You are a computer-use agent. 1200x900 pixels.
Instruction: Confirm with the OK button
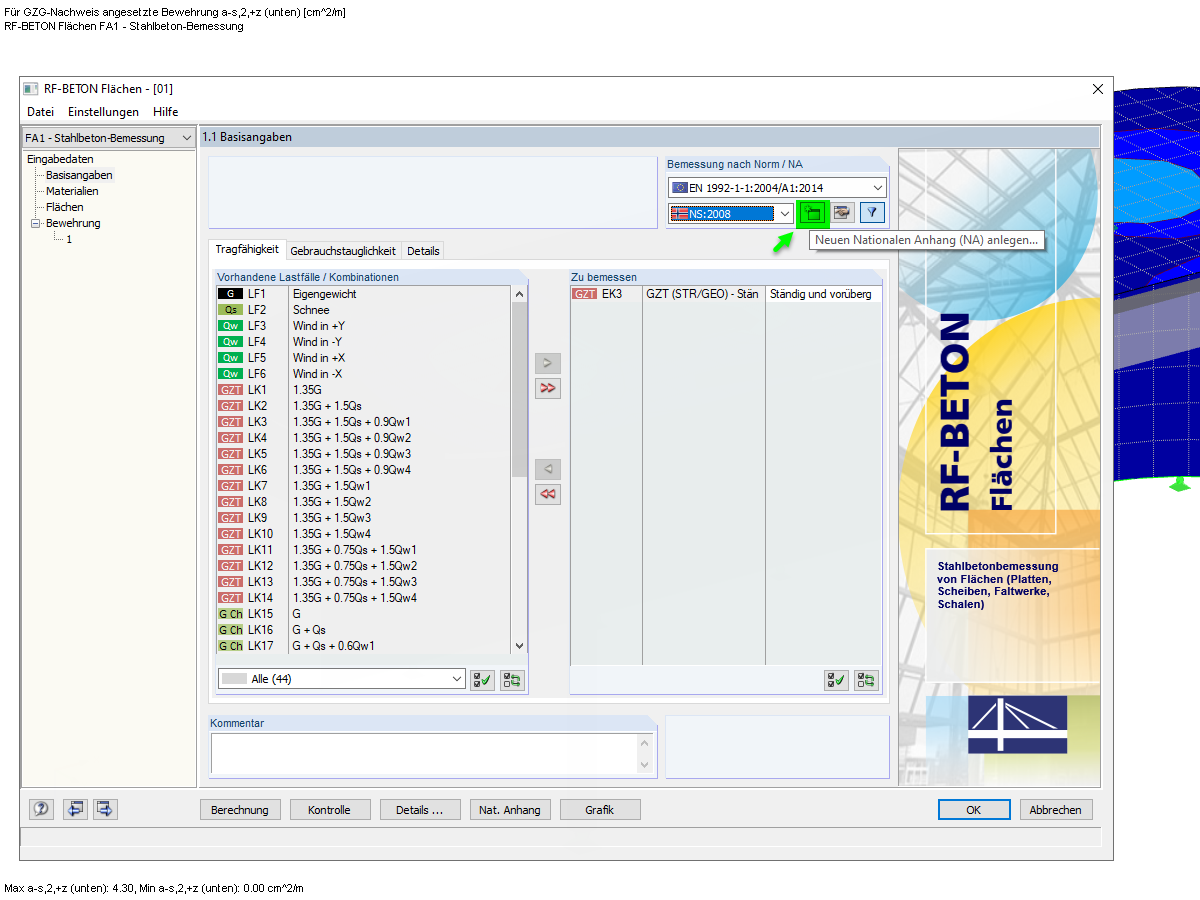(973, 810)
